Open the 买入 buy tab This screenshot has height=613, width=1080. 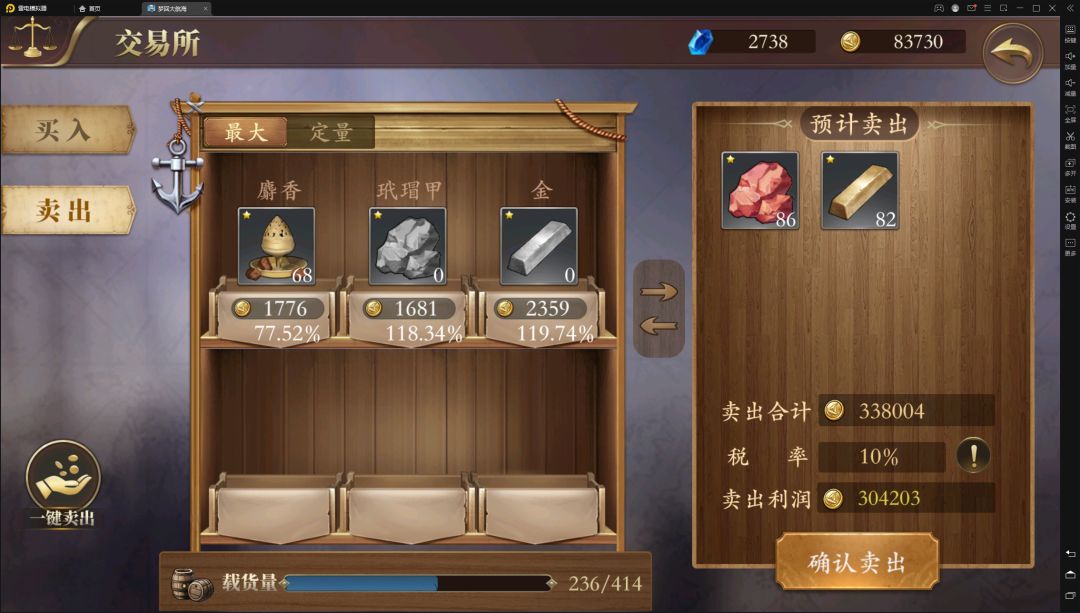pyautogui.click(x=66, y=129)
